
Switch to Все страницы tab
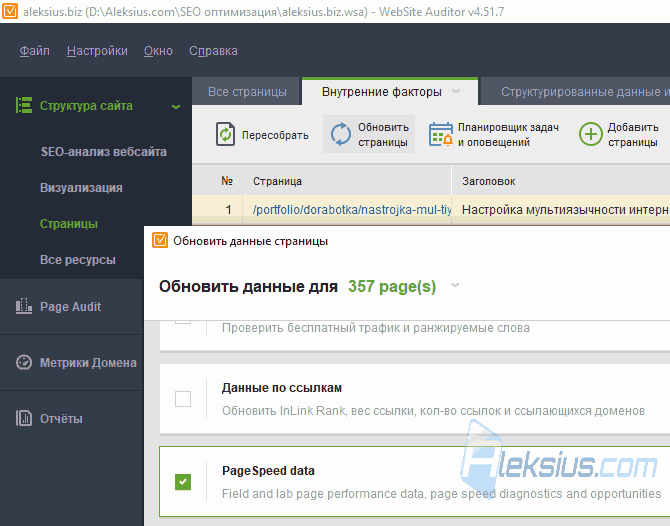[247, 92]
